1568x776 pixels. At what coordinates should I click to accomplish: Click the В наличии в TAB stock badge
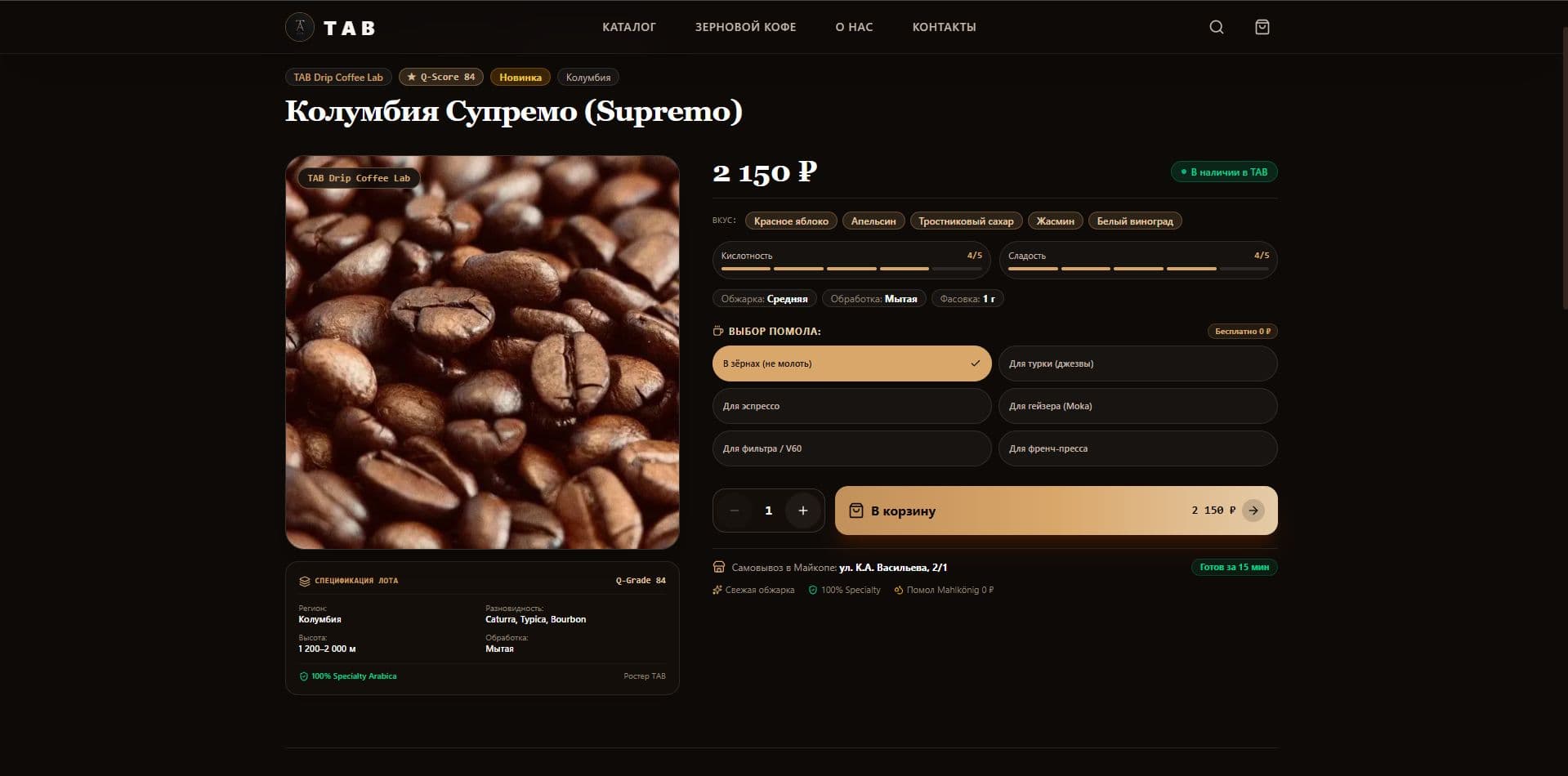click(1224, 172)
